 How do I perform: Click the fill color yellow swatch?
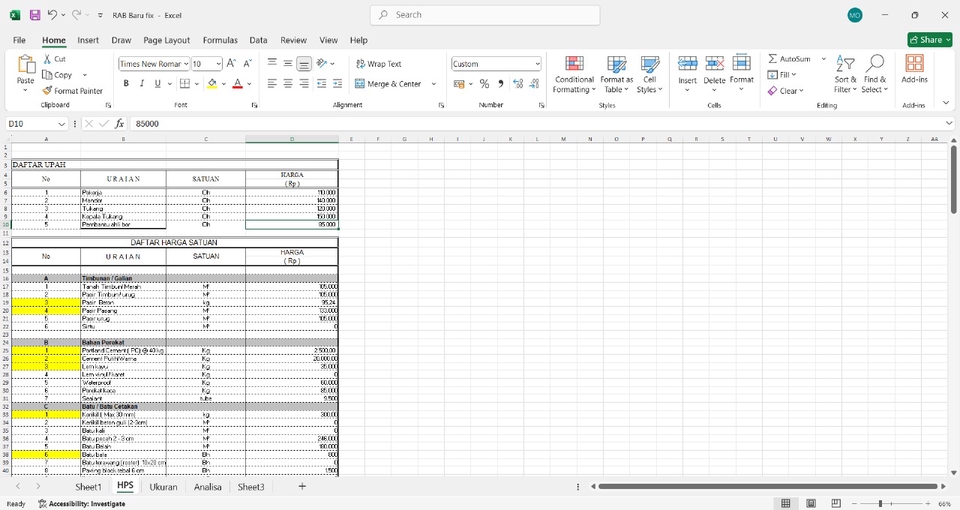[212, 83]
